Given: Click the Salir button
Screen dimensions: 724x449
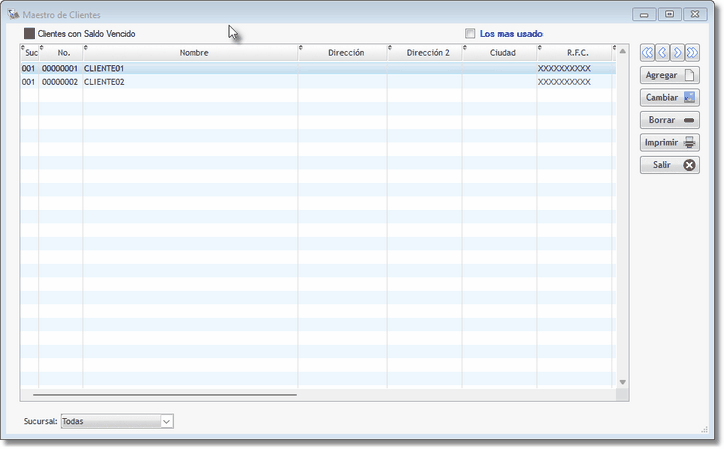Looking at the screenshot, I should (670, 165).
